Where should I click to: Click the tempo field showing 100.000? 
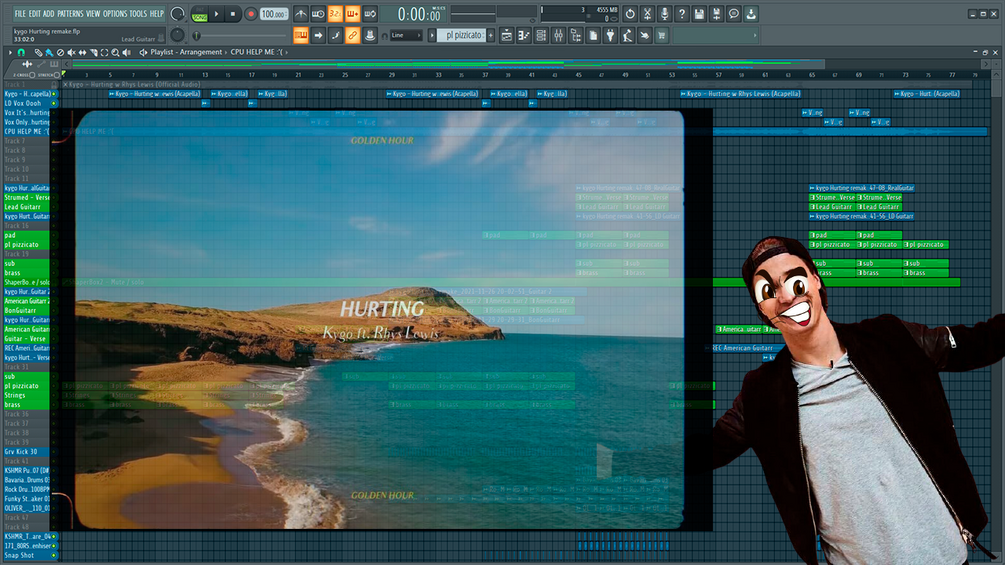tap(274, 13)
